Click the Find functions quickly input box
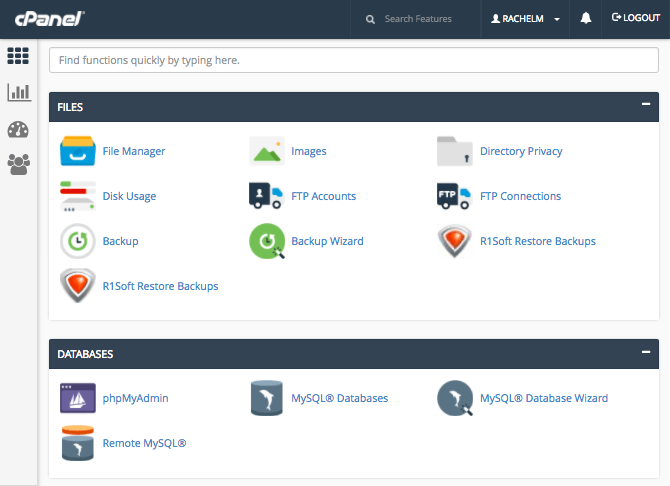The image size is (670, 486). tap(354, 60)
